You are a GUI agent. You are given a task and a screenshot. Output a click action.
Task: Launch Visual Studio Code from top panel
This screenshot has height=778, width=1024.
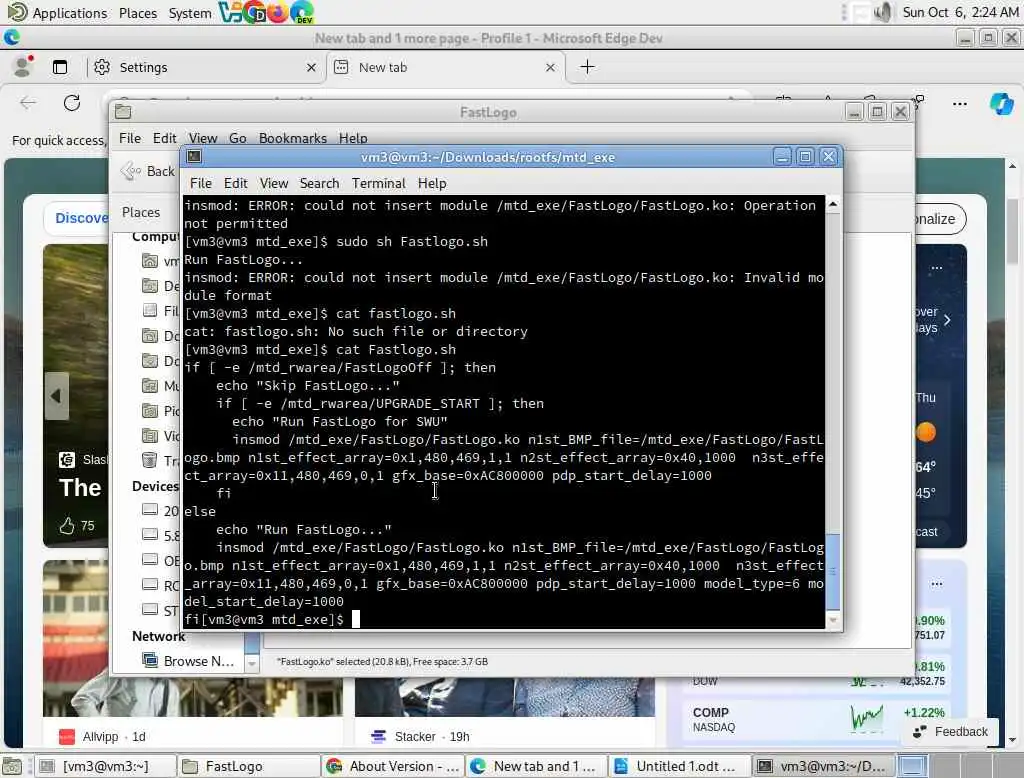pos(230,12)
